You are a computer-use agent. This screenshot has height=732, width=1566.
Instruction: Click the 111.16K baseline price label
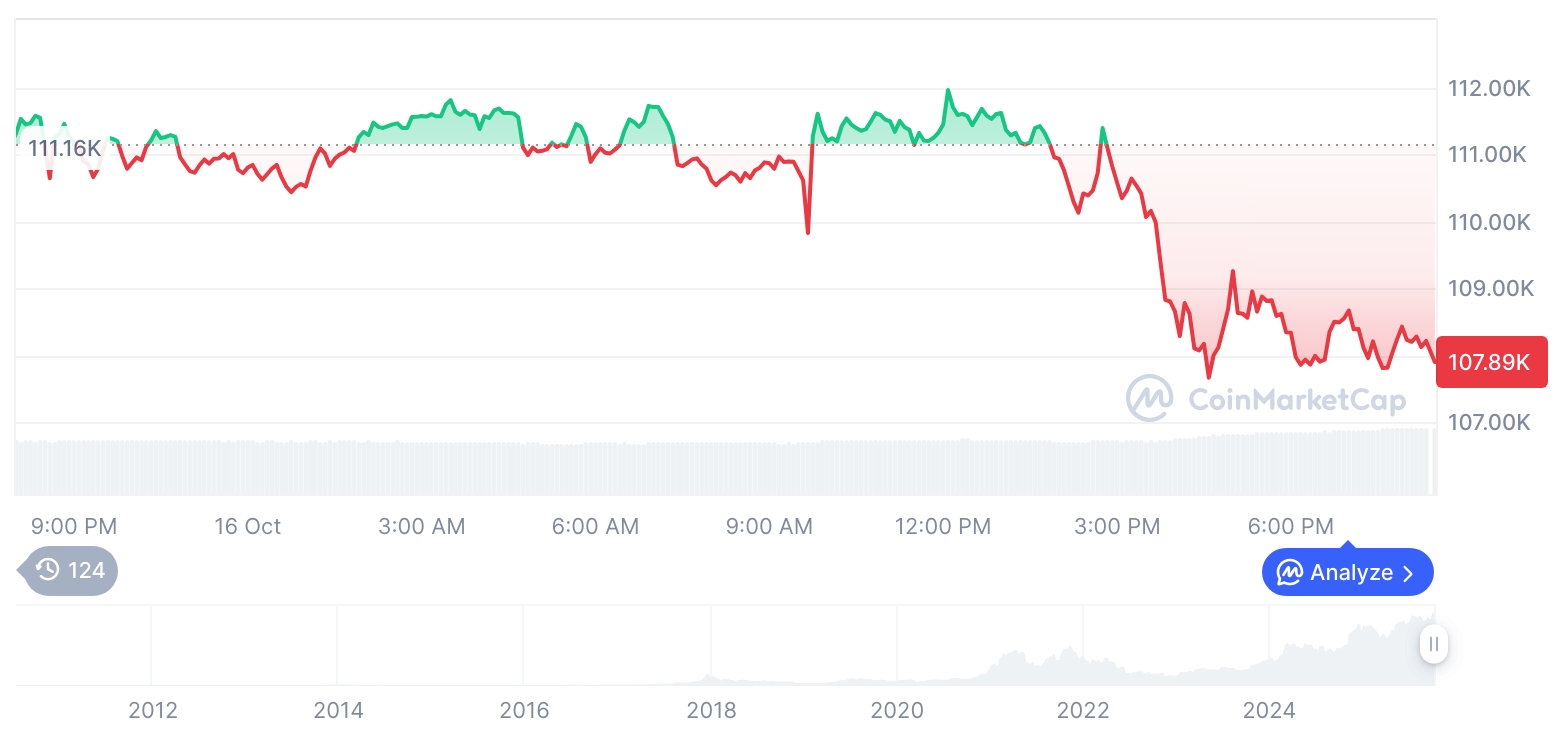[64, 149]
